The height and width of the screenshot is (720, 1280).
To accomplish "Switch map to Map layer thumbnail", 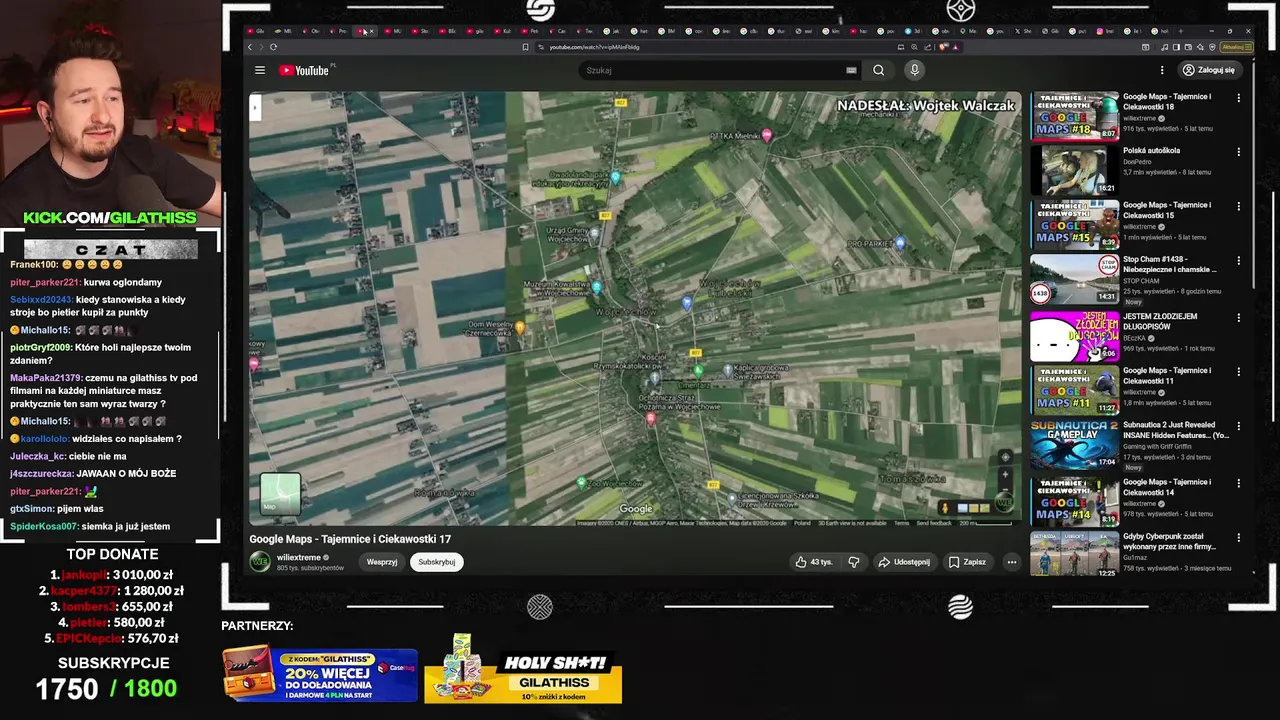I will (x=280, y=494).
